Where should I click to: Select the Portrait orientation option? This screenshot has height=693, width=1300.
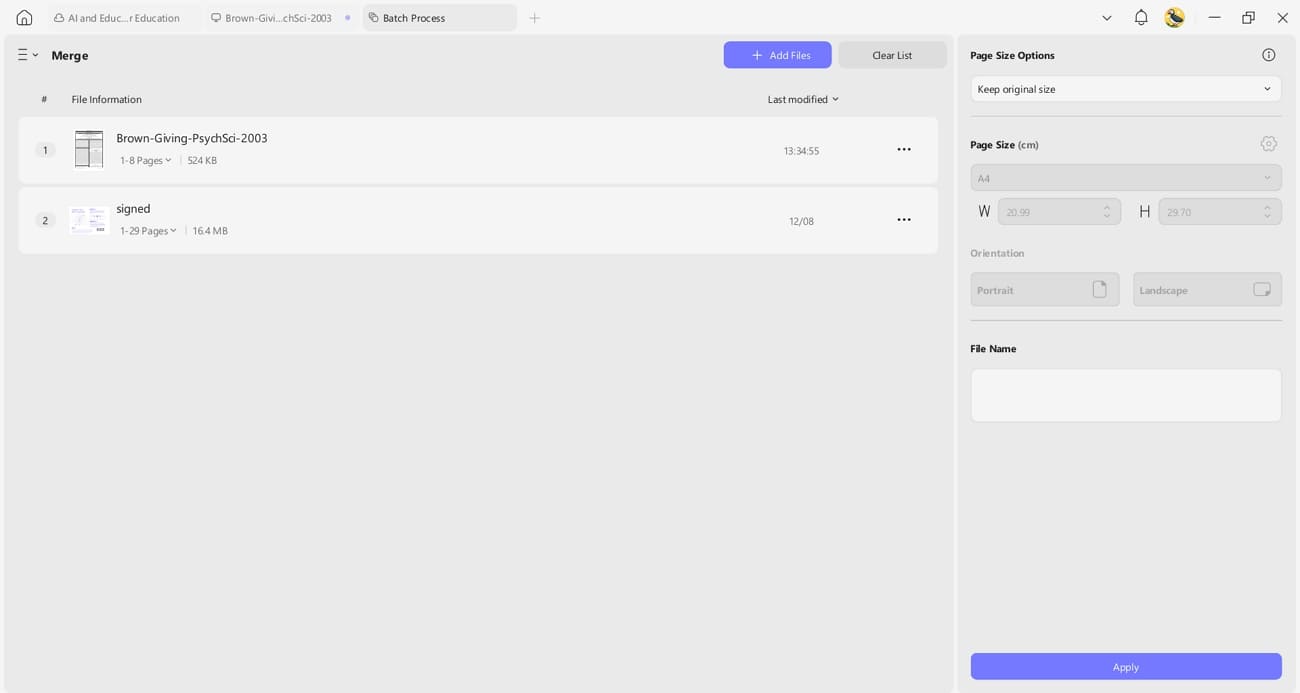(x=1045, y=290)
